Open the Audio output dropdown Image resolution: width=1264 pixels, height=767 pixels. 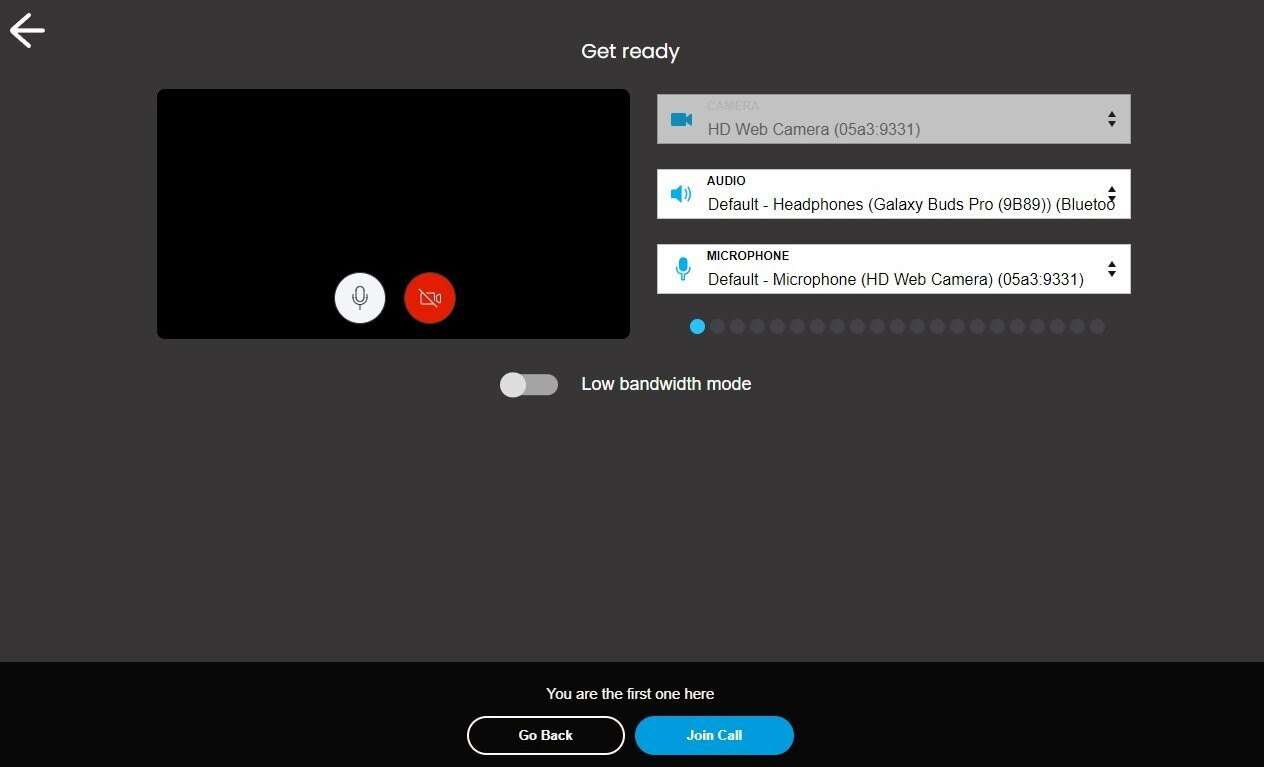click(894, 194)
